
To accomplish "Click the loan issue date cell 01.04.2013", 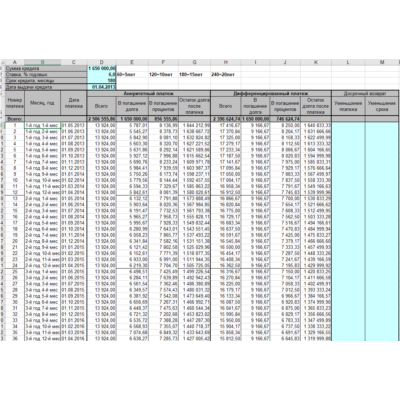I will tap(101, 87).
